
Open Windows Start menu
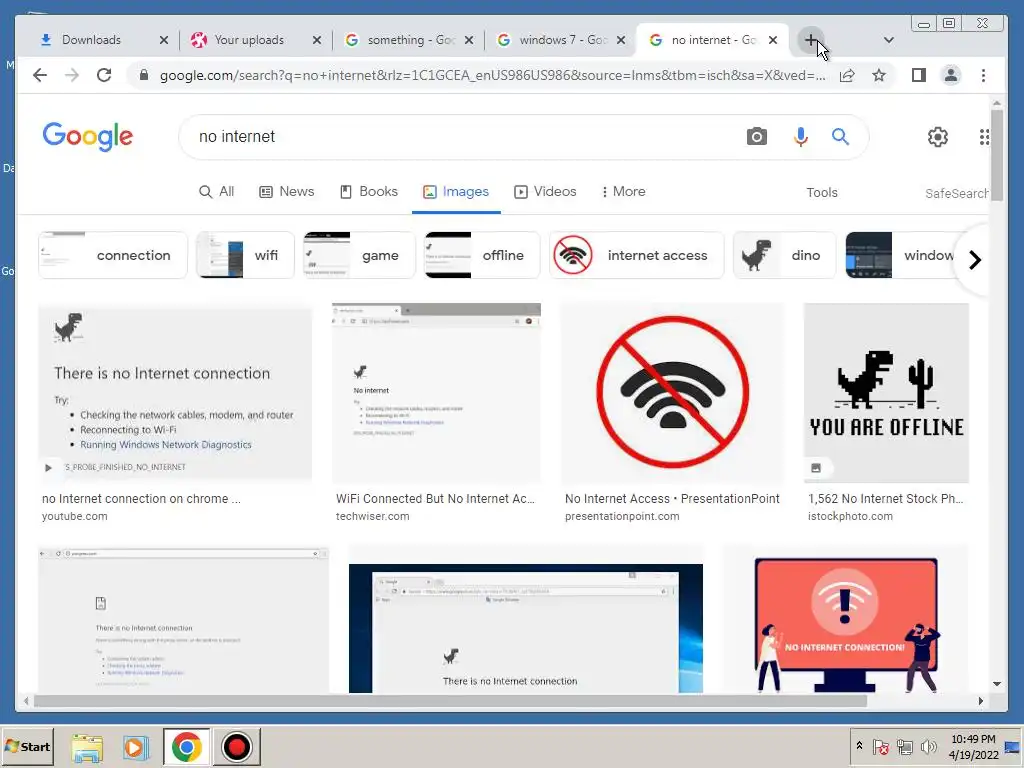tap(27, 746)
